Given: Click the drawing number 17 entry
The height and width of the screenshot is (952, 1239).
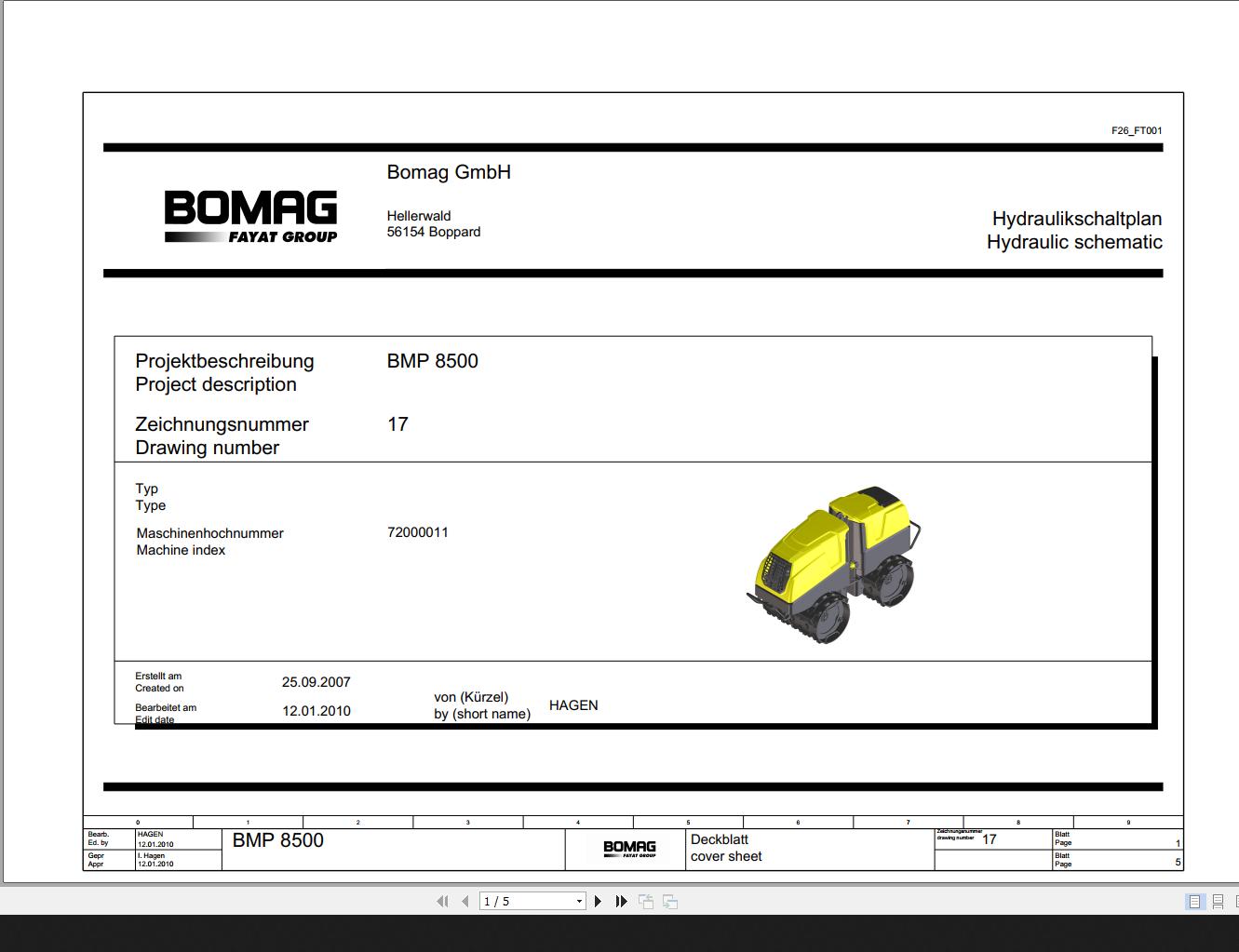Looking at the screenshot, I should click(x=398, y=424).
